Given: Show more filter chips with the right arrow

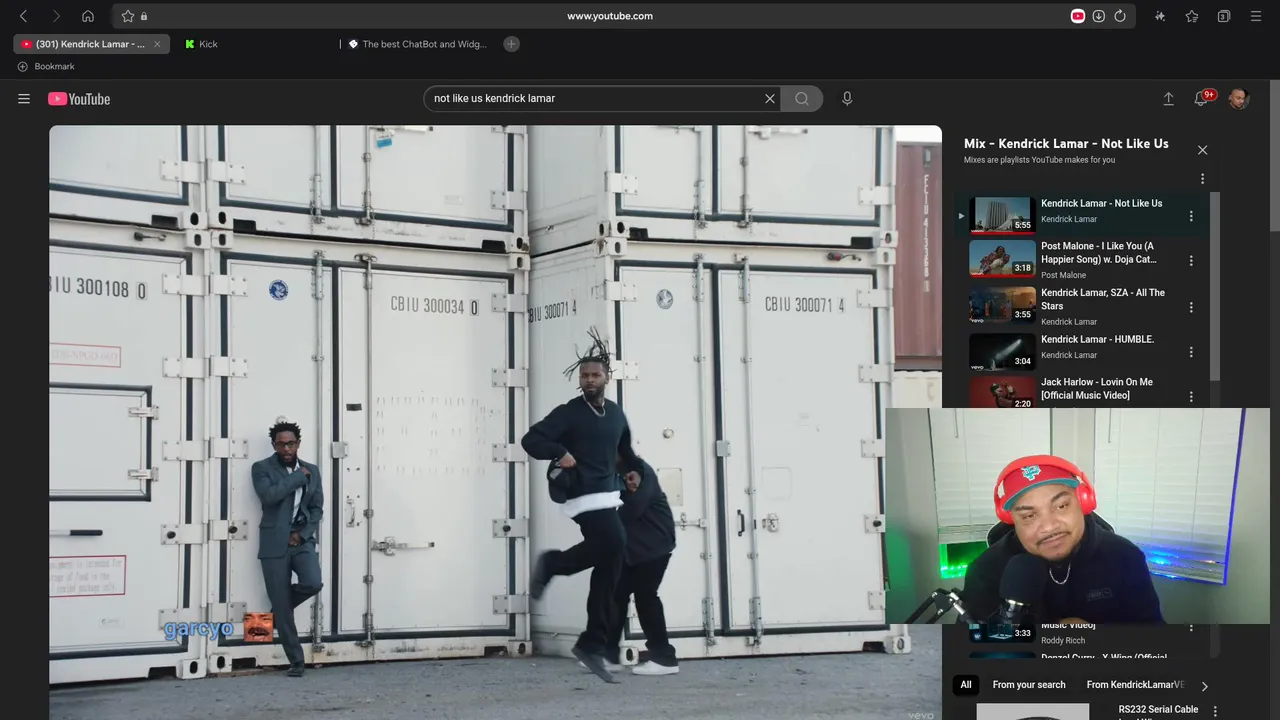Looking at the screenshot, I should pyautogui.click(x=1204, y=686).
